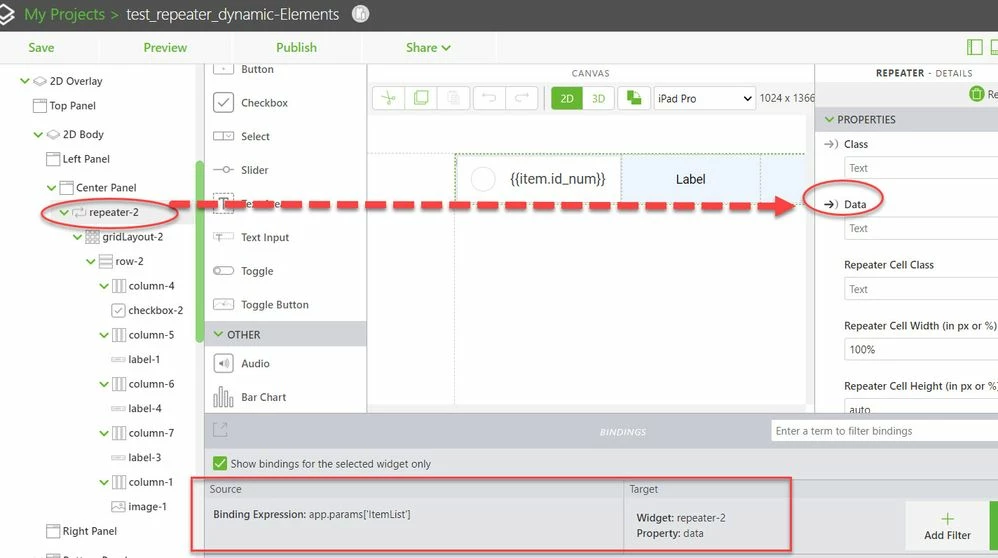Click the project info icon beside project name
The width and height of the screenshot is (998, 558).
click(360, 14)
